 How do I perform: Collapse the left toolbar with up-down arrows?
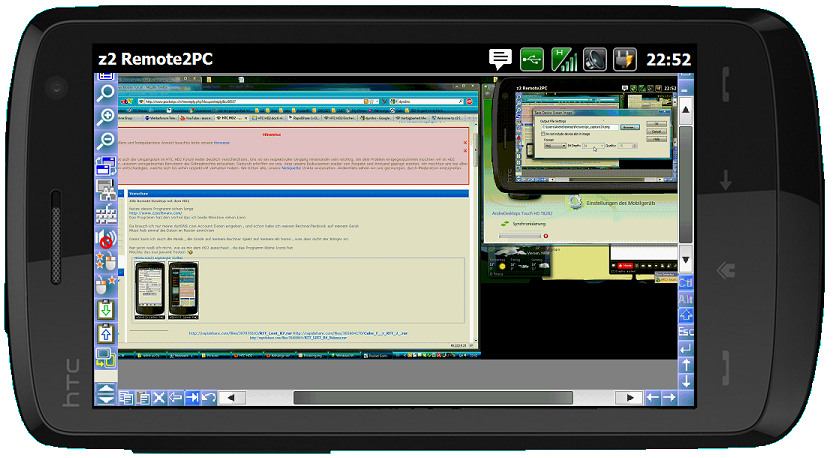105,394
